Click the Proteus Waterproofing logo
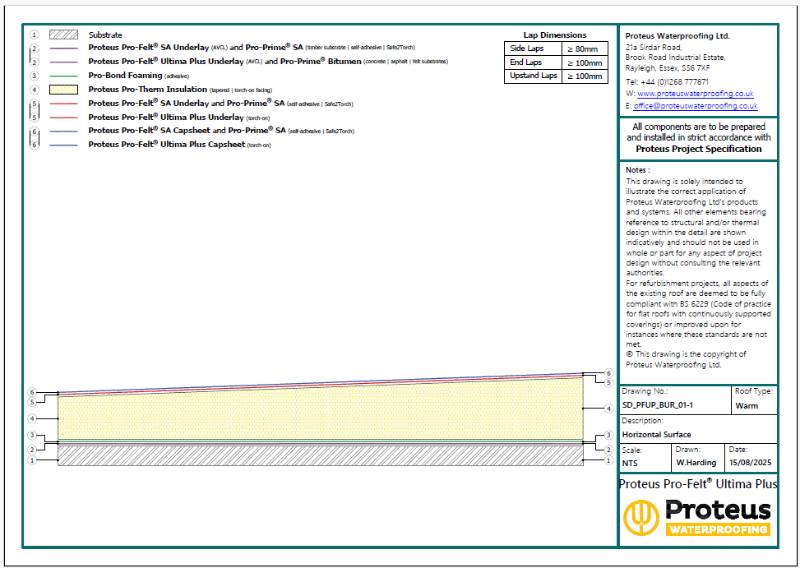Image resolution: width=800 pixels, height=568 pixels. (697, 517)
